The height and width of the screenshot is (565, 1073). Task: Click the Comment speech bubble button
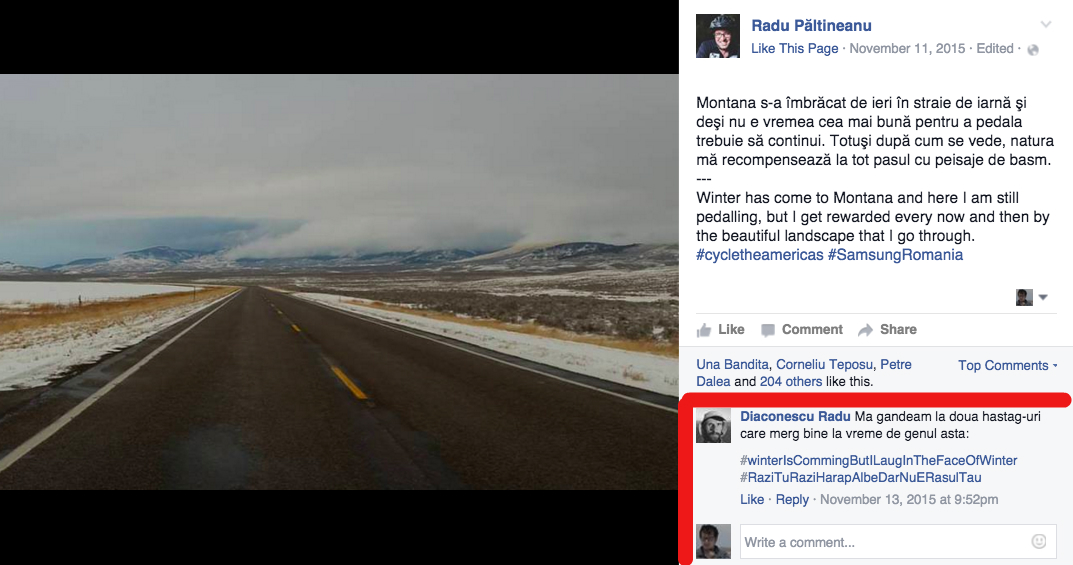801,329
